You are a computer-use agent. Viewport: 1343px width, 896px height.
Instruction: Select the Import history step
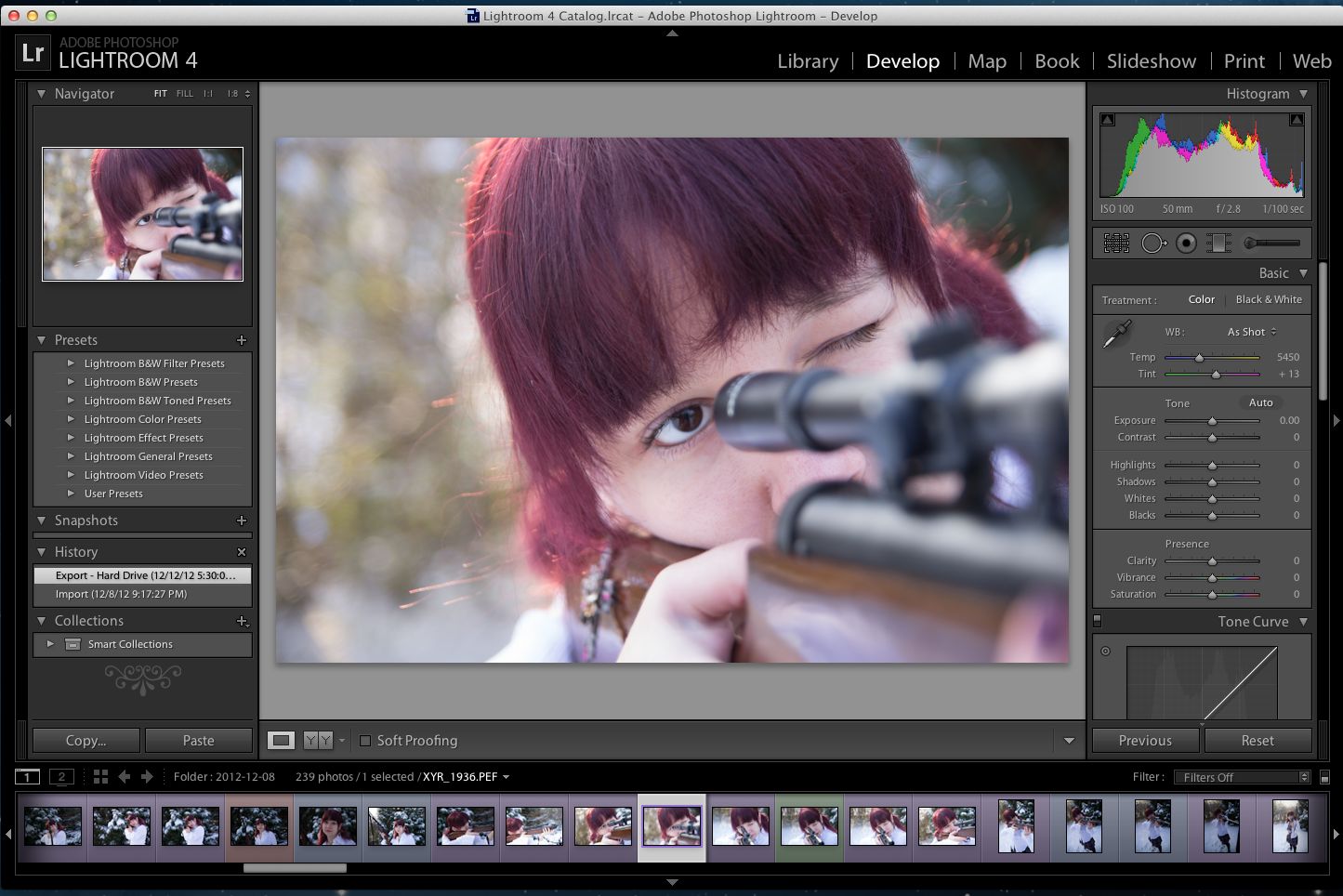pos(142,594)
